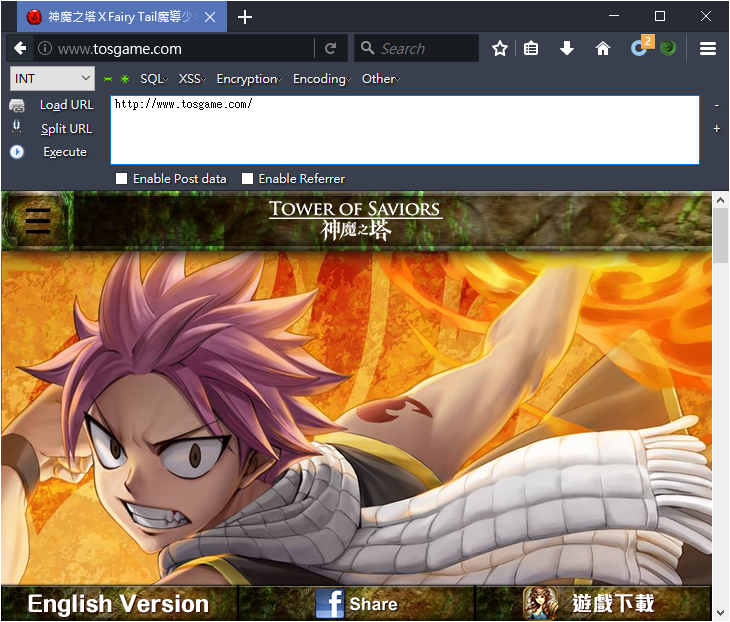
Task: Close the Fairy Tail tab
Action: tap(210, 17)
